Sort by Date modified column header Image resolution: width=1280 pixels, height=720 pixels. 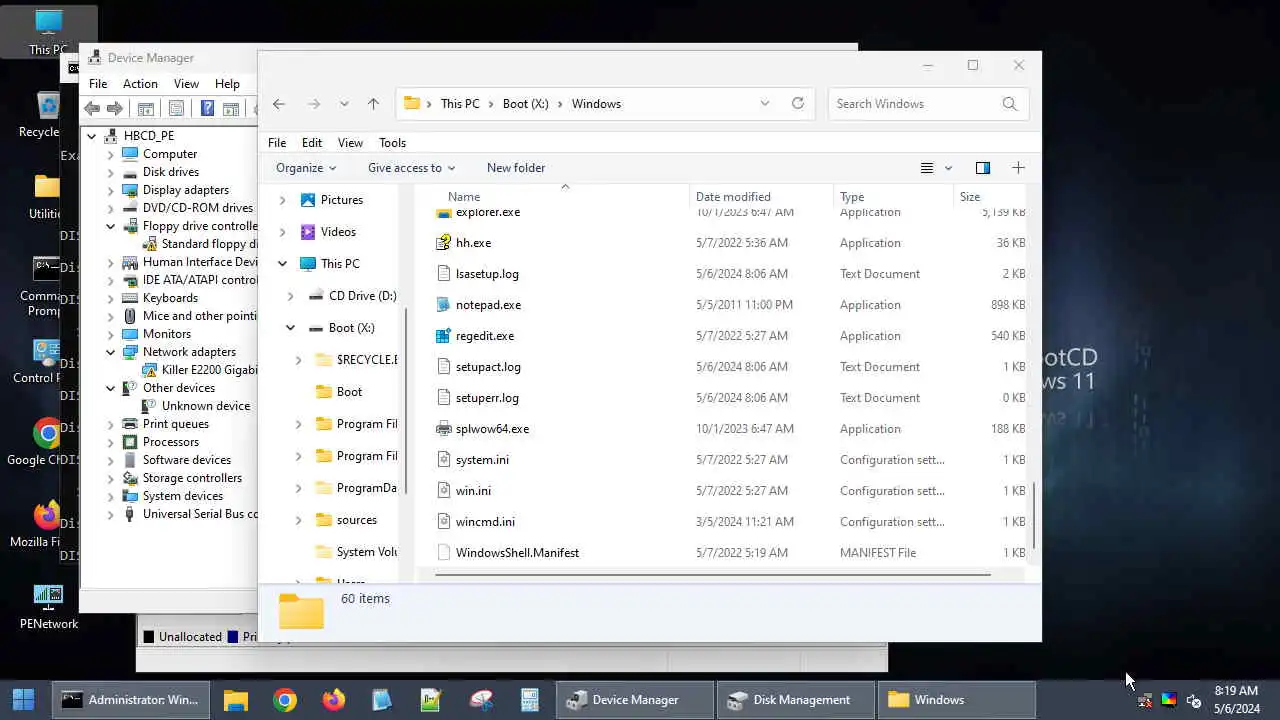760,197
